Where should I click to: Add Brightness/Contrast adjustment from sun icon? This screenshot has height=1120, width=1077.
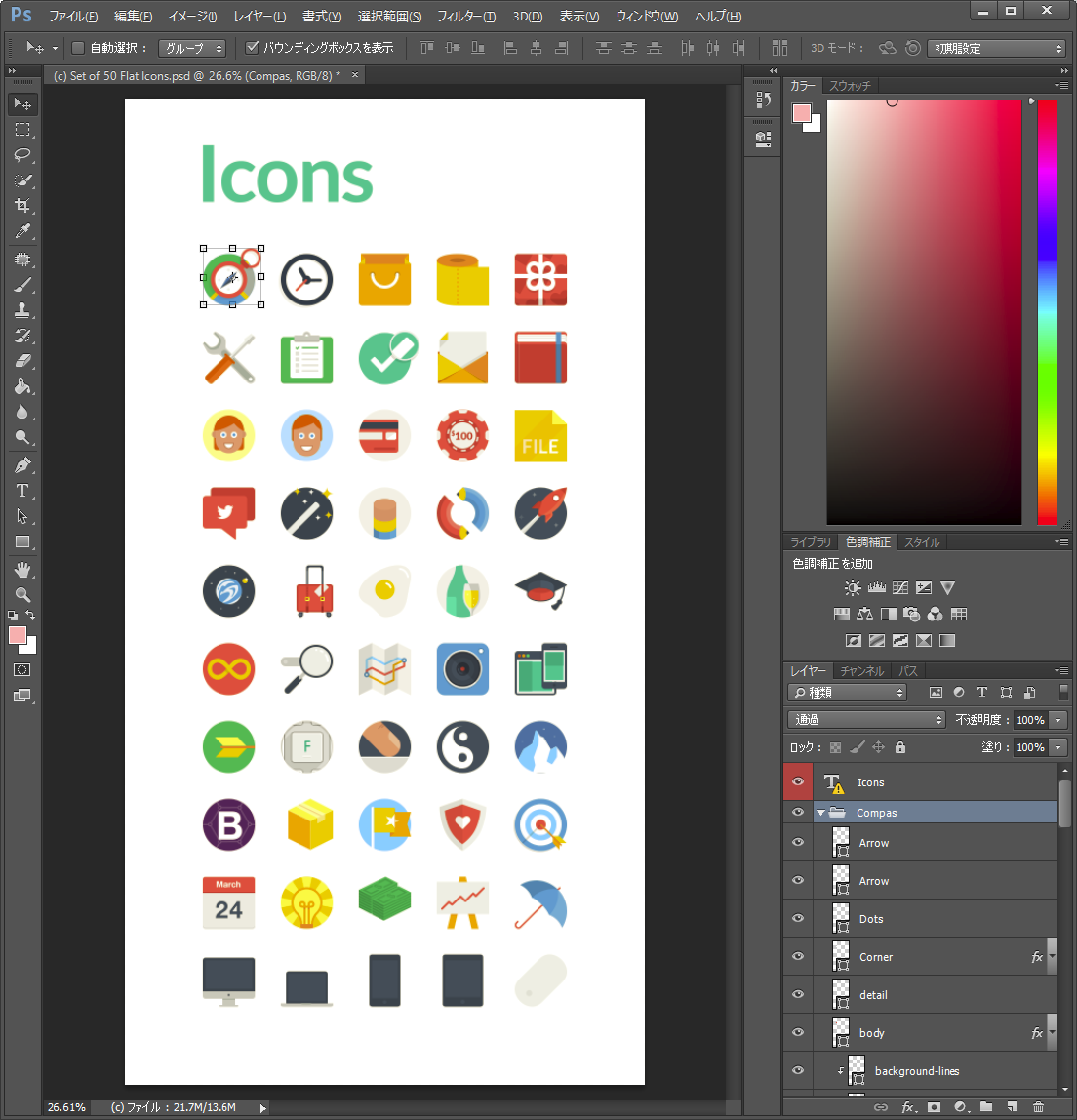853,588
